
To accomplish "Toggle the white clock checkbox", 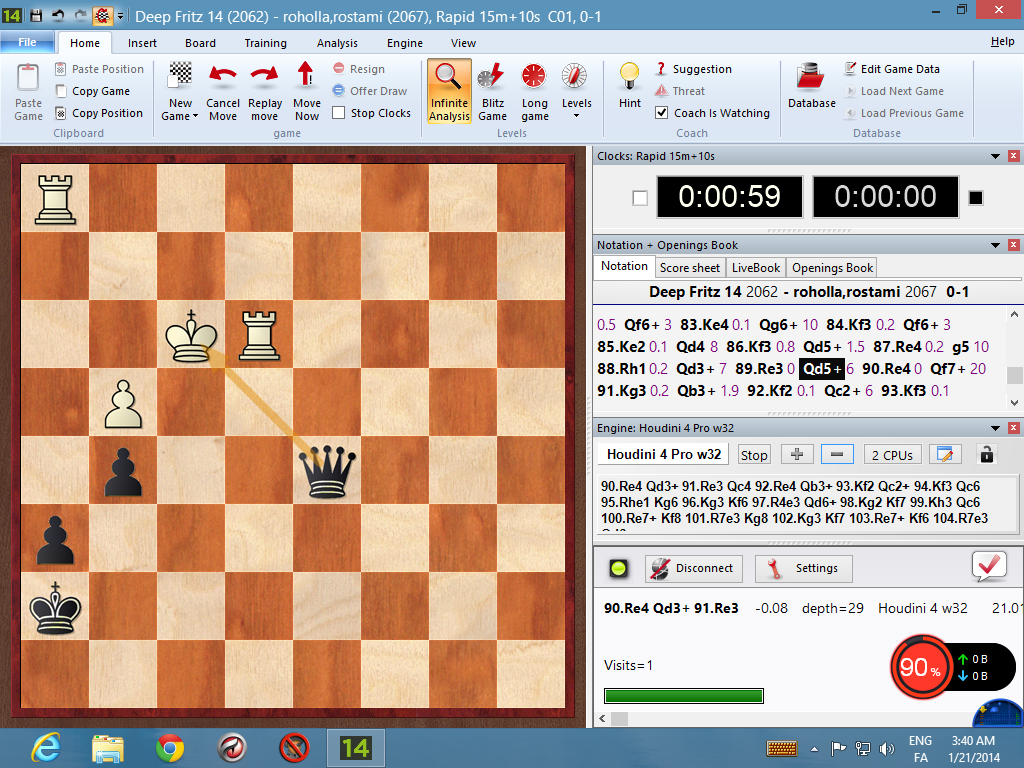I will point(640,198).
